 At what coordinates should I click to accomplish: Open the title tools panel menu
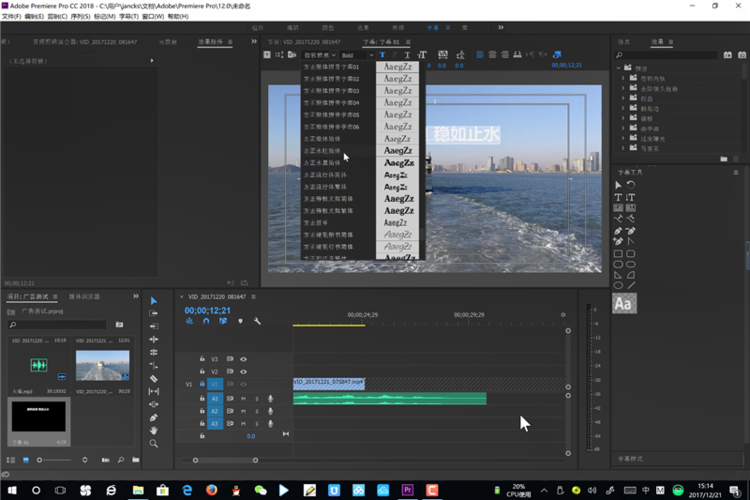(x=736, y=173)
